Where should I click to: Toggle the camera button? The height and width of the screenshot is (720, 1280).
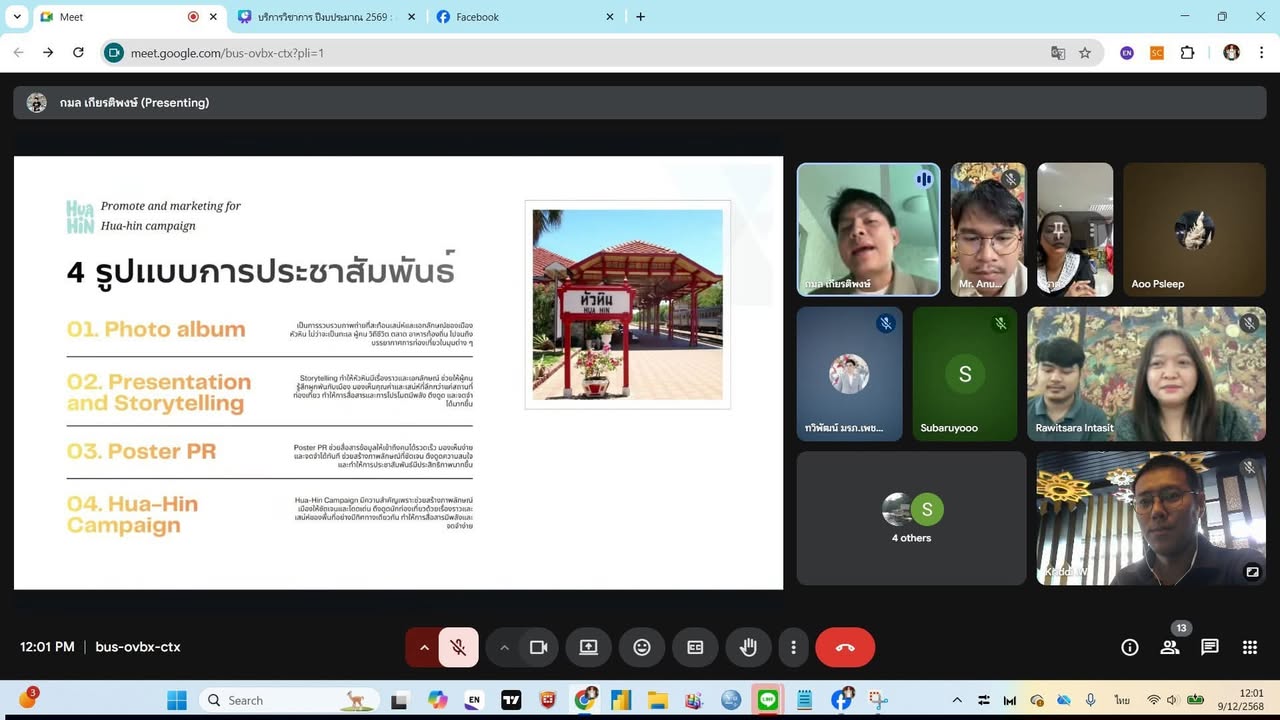tap(539, 648)
